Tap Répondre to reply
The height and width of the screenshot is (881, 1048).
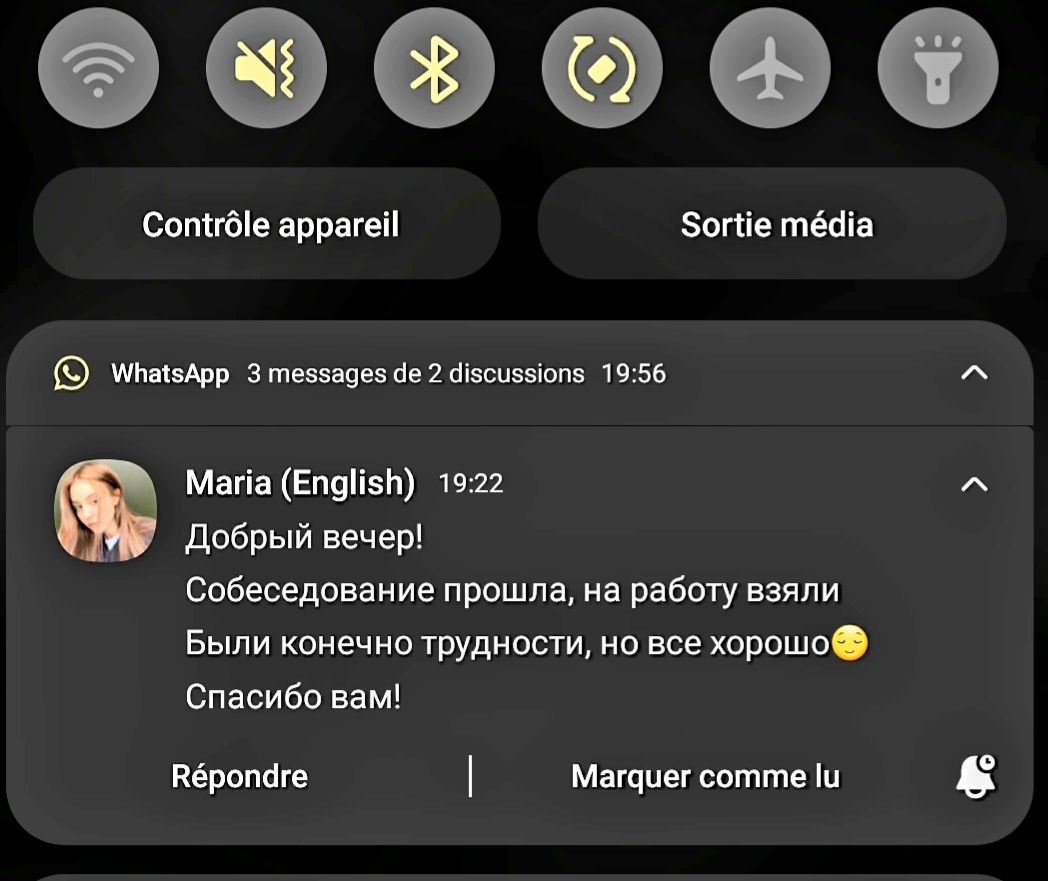pyautogui.click(x=239, y=776)
